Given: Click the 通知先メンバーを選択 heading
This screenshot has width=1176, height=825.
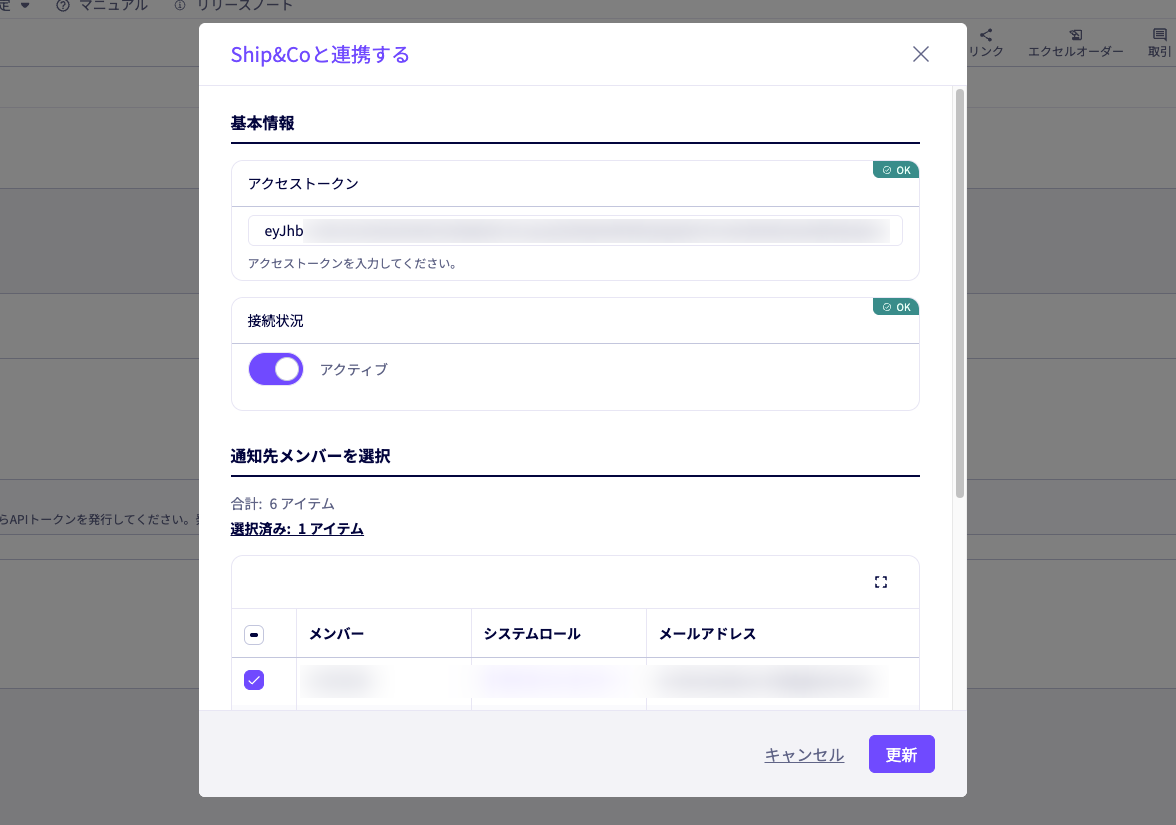Looking at the screenshot, I should 310,456.
